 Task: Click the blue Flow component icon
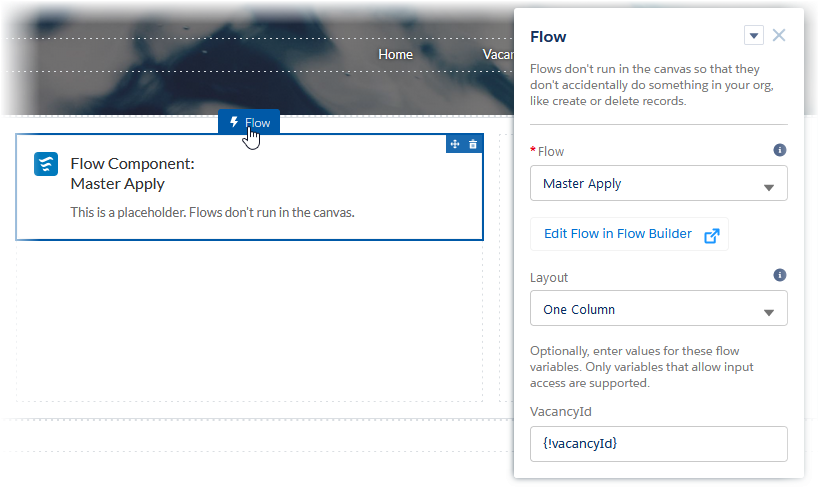click(x=46, y=164)
